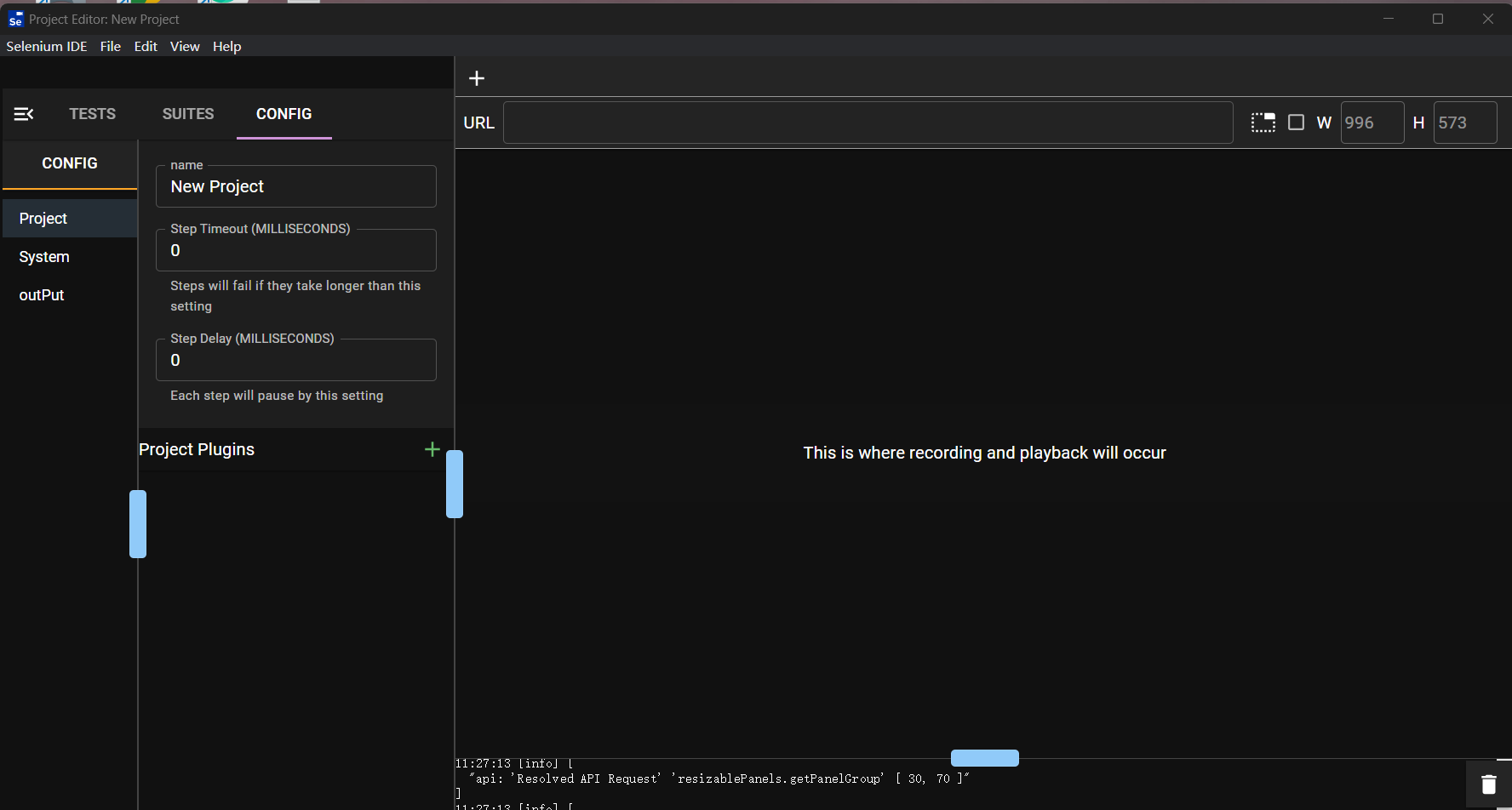Add a project plugin with green plus
Screen dimensions: 1512x810
click(432, 449)
